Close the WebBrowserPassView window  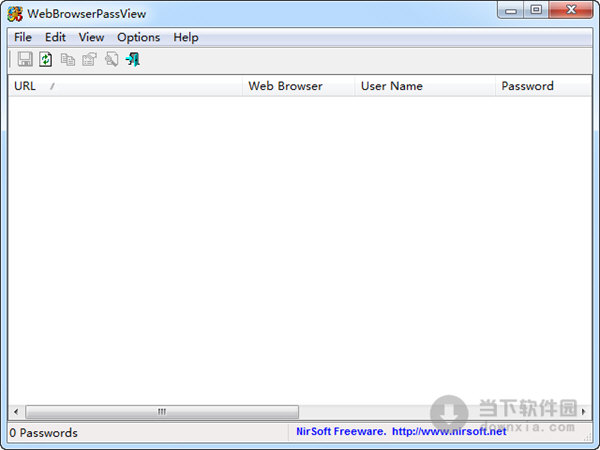coord(571,10)
